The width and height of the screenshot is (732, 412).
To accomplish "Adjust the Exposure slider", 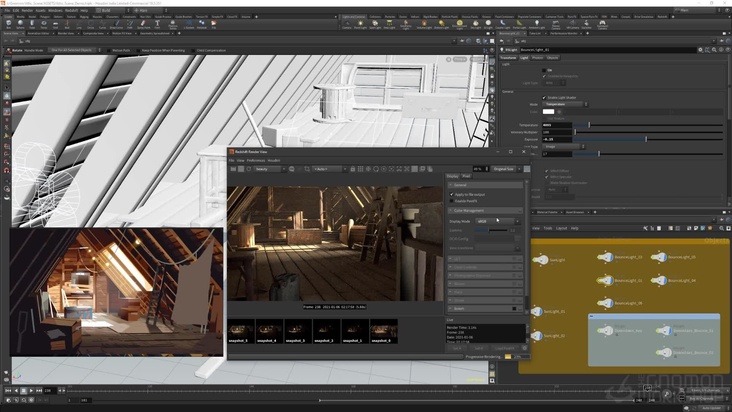I will point(648,139).
